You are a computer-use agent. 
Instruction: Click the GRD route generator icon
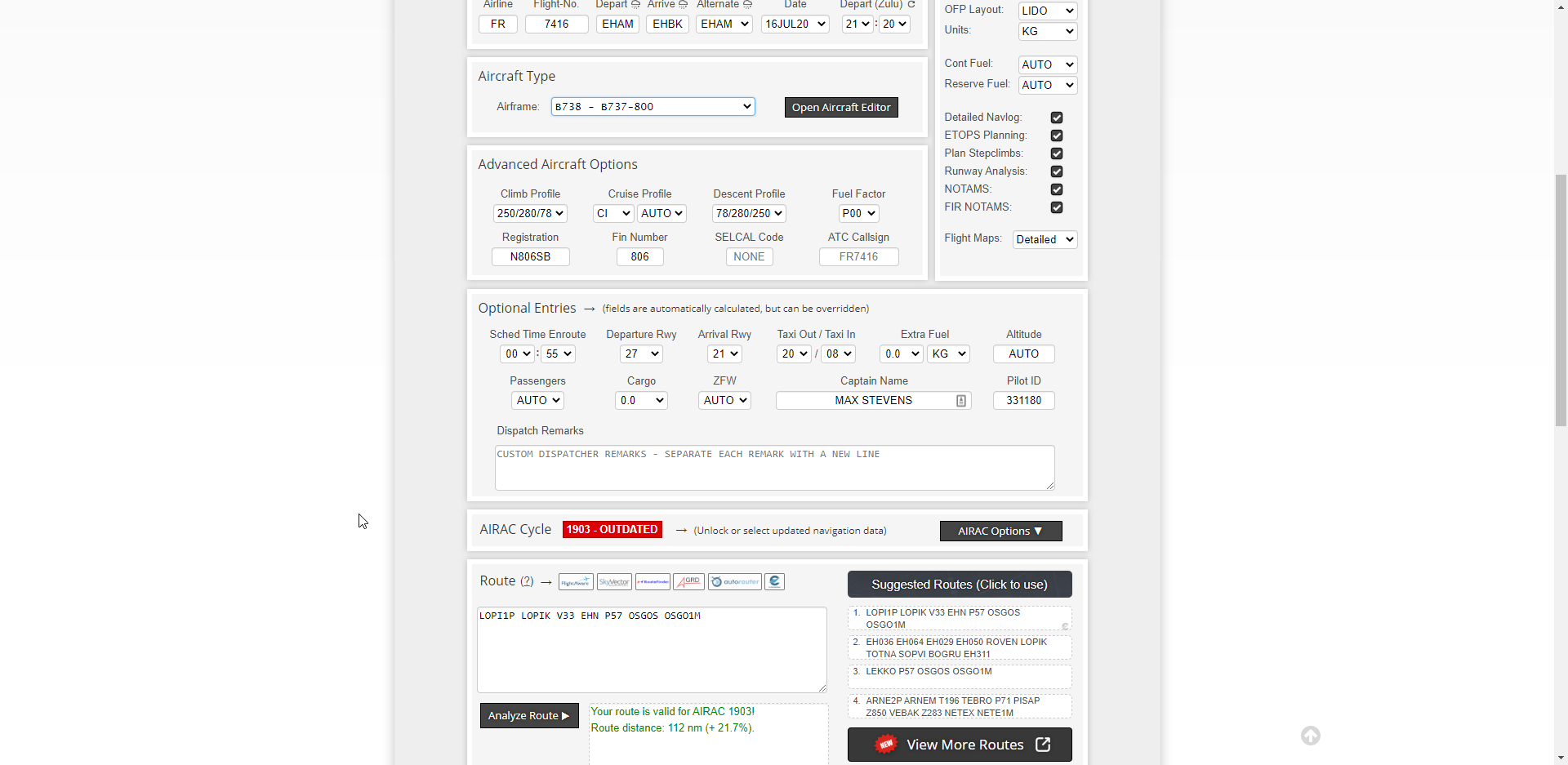point(688,582)
